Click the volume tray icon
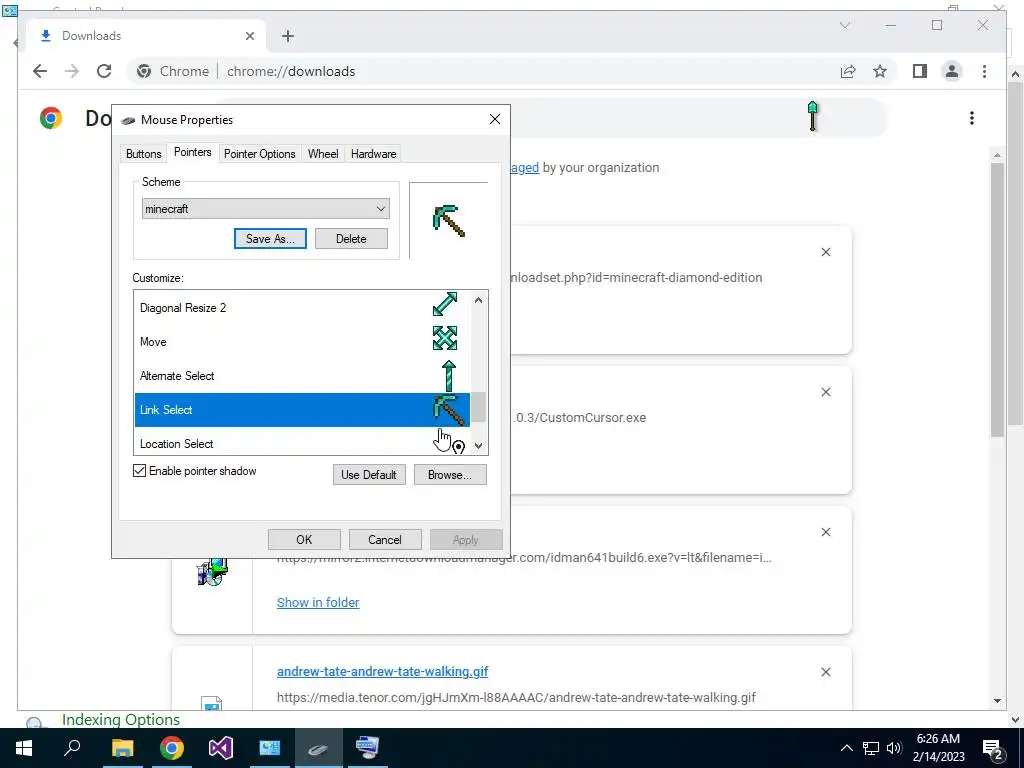 pyautogui.click(x=894, y=748)
